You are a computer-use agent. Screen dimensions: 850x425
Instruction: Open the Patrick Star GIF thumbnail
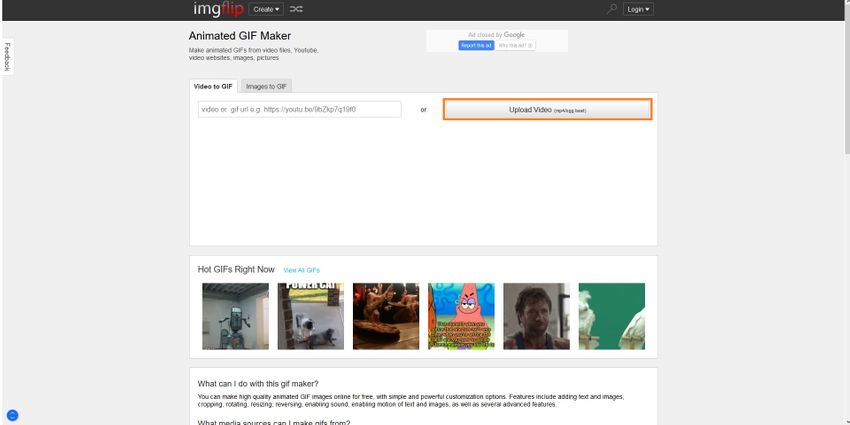point(461,316)
